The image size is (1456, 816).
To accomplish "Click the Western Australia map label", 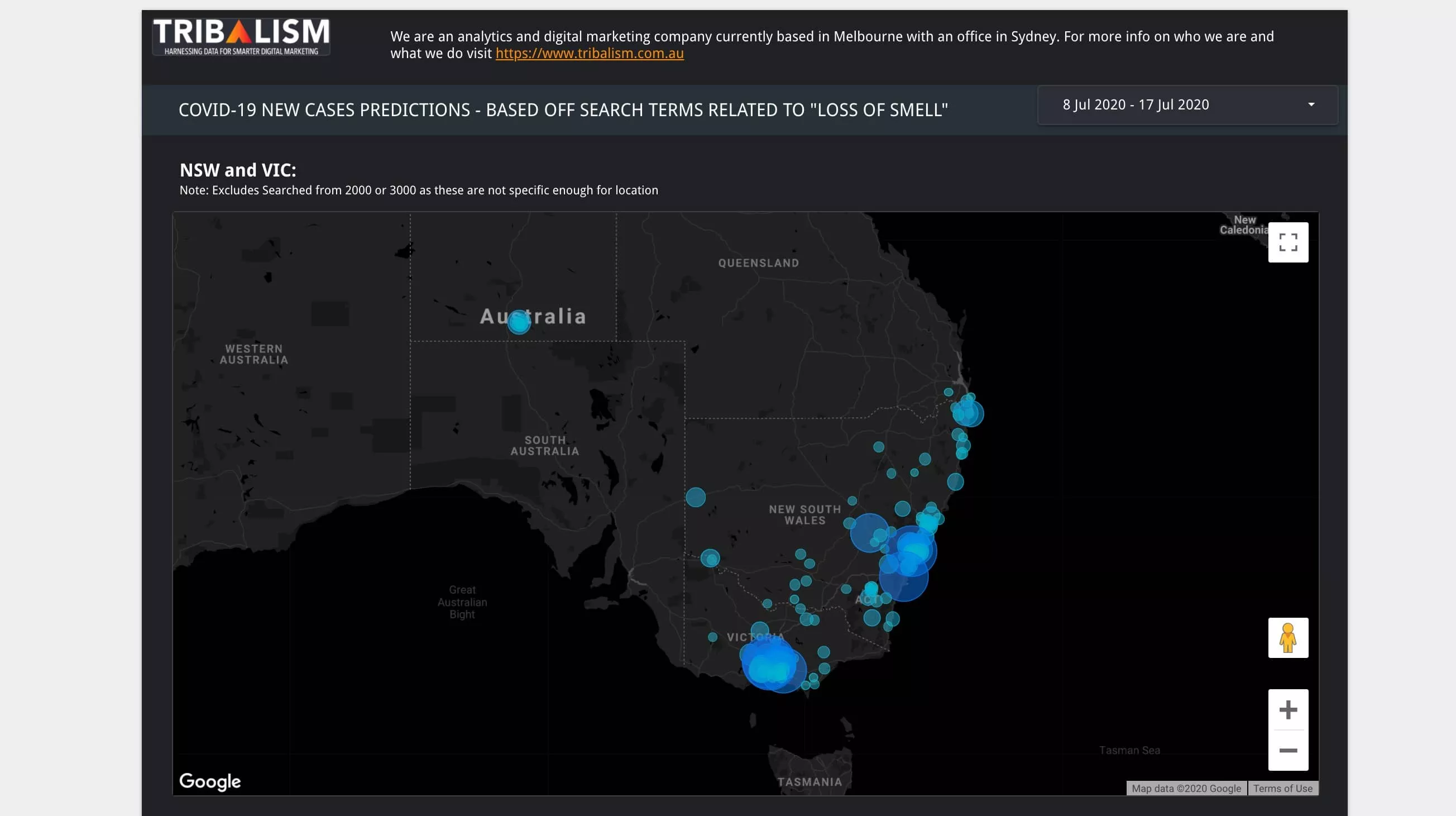I will tap(254, 354).
